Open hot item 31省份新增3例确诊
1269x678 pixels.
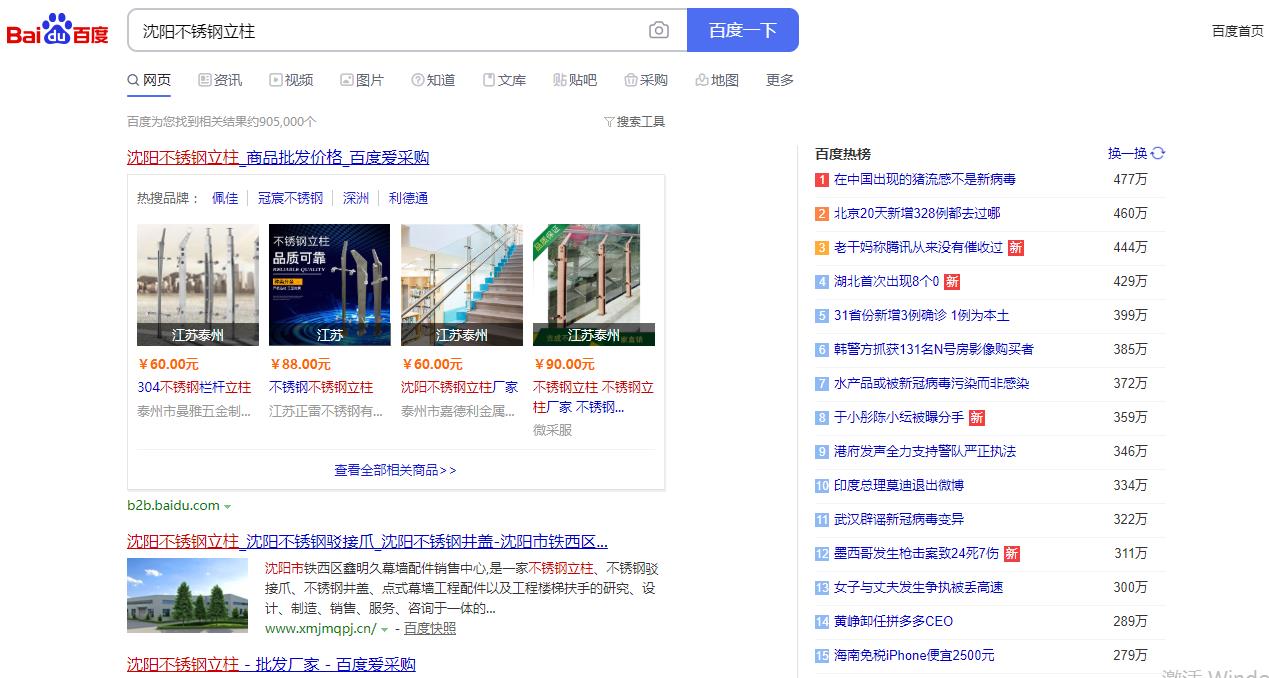coord(922,316)
